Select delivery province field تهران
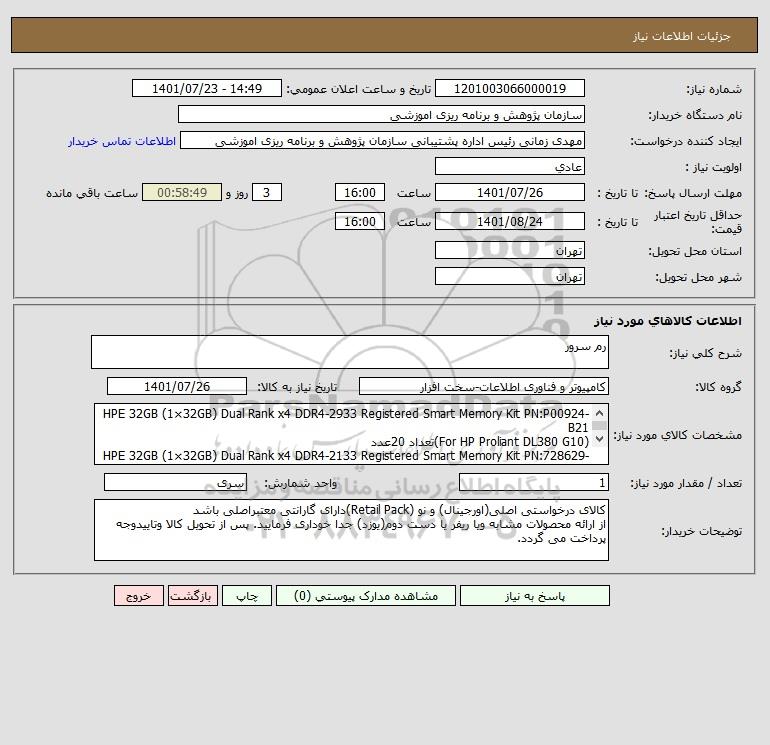Viewport: 770px width, 745px height. click(x=510, y=250)
